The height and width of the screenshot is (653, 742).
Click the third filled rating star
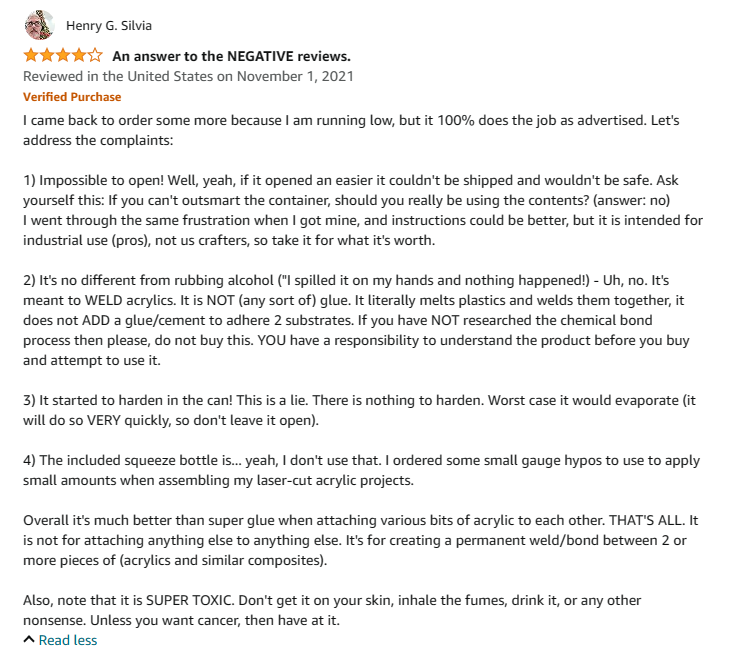pyautogui.click(x=63, y=55)
